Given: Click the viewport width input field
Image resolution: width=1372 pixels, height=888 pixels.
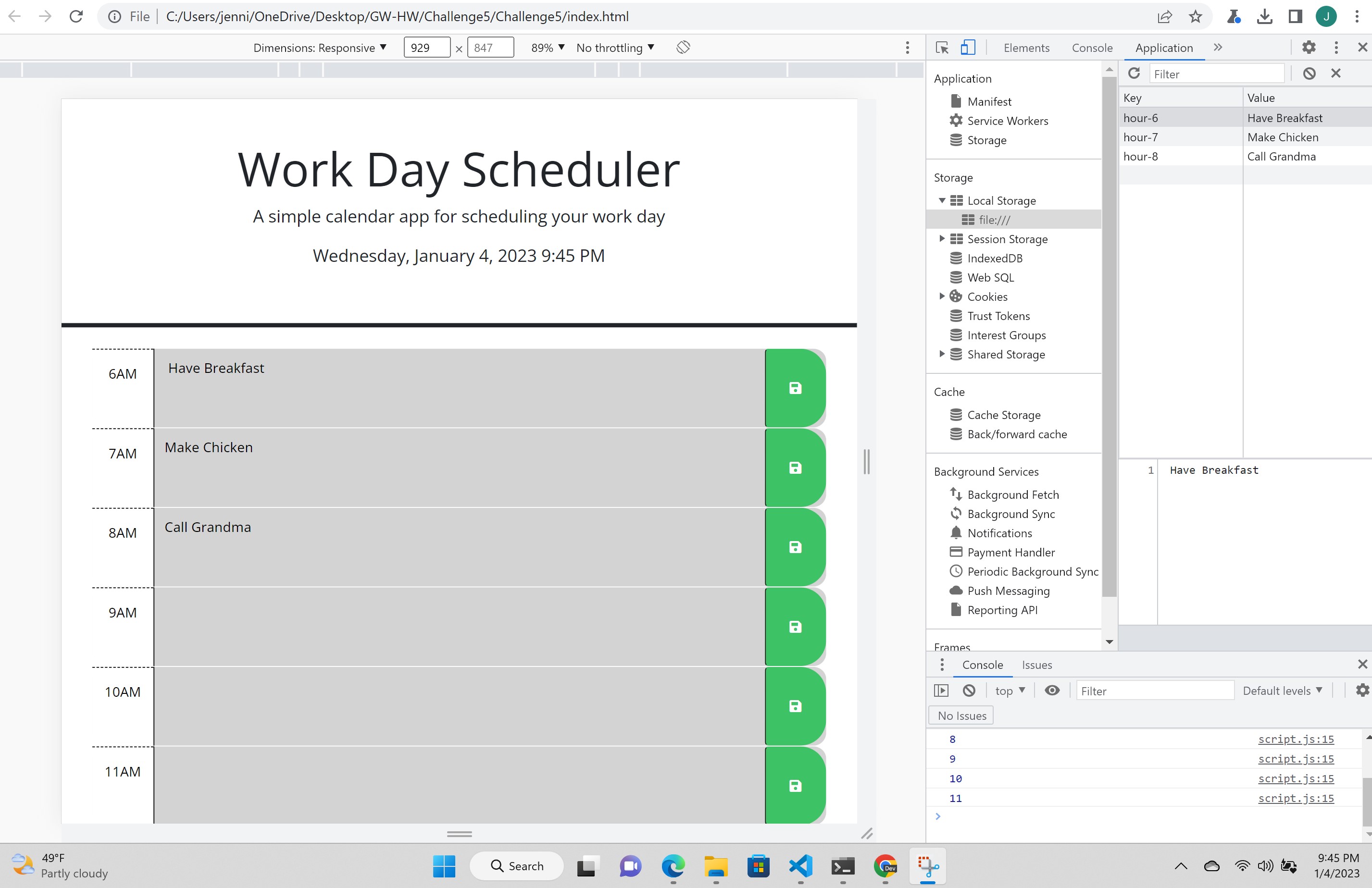Looking at the screenshot, I should (426, 47).
